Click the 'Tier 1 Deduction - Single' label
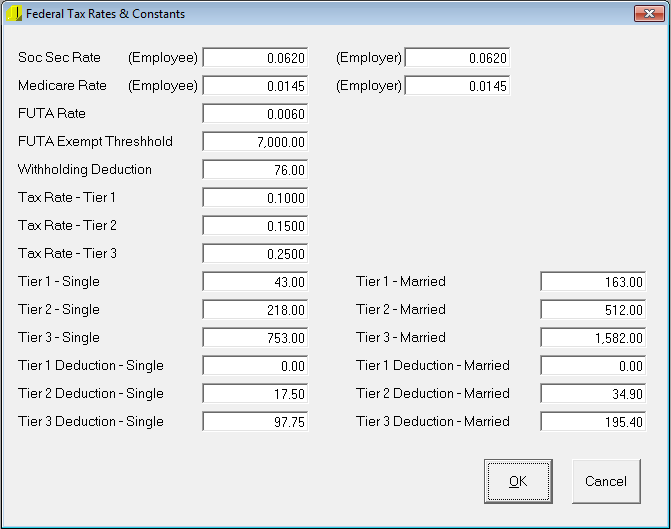This screenshot has width=671, height=529. 91,366
